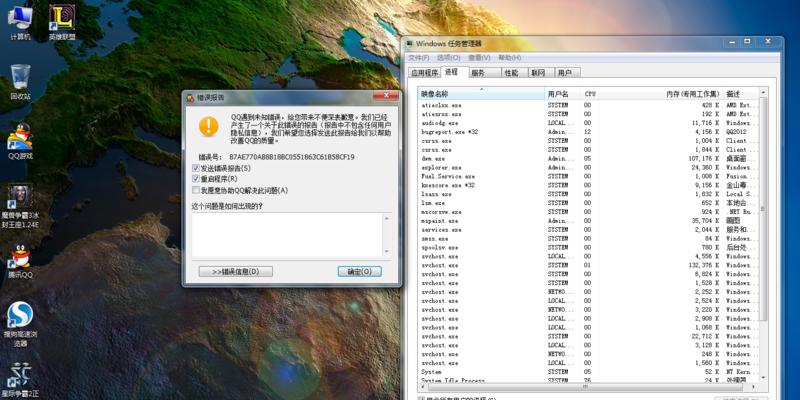Click the orange warning icon in the dialog
The image size is (800, 400).
point(209,126)
